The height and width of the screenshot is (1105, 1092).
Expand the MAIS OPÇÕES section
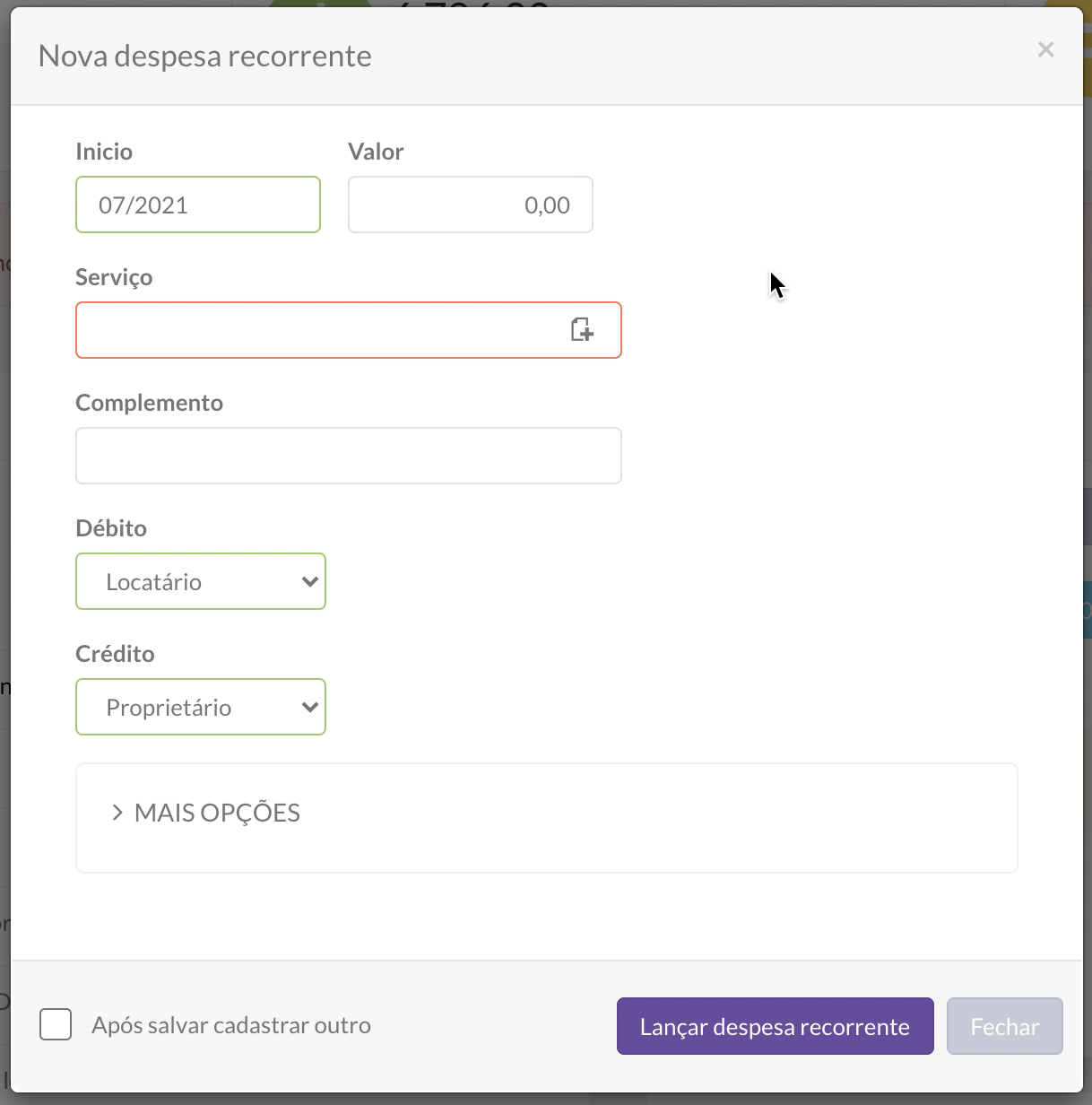tap(217, 813)
